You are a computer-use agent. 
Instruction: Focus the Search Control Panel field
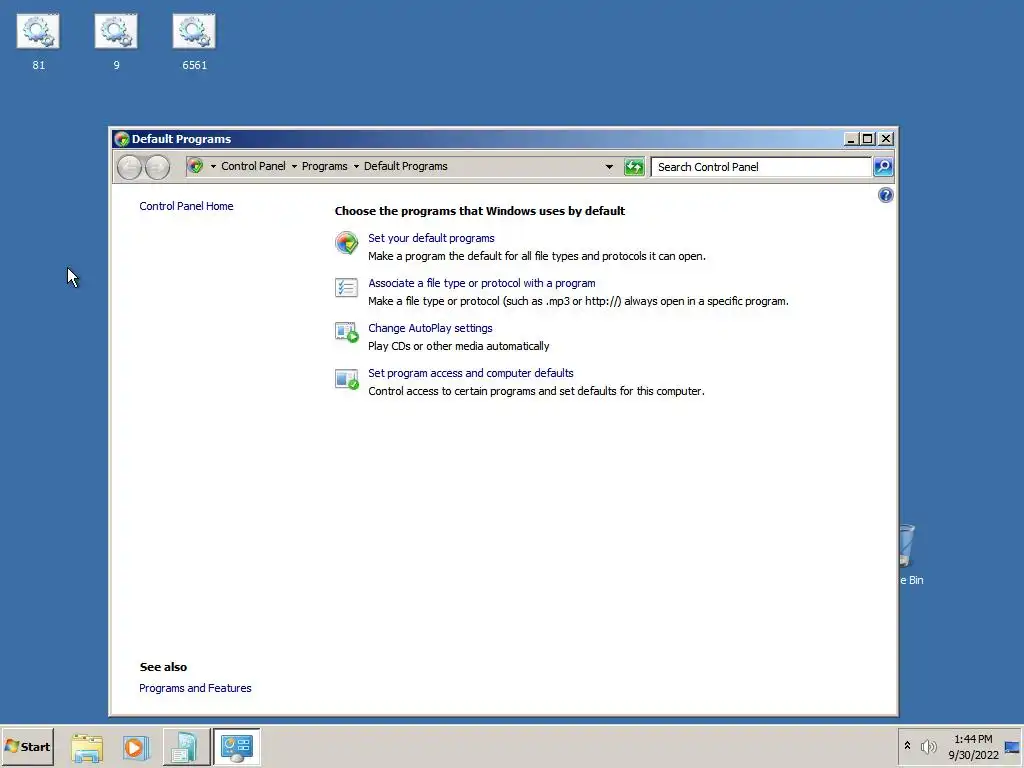(x=761, y=167)
